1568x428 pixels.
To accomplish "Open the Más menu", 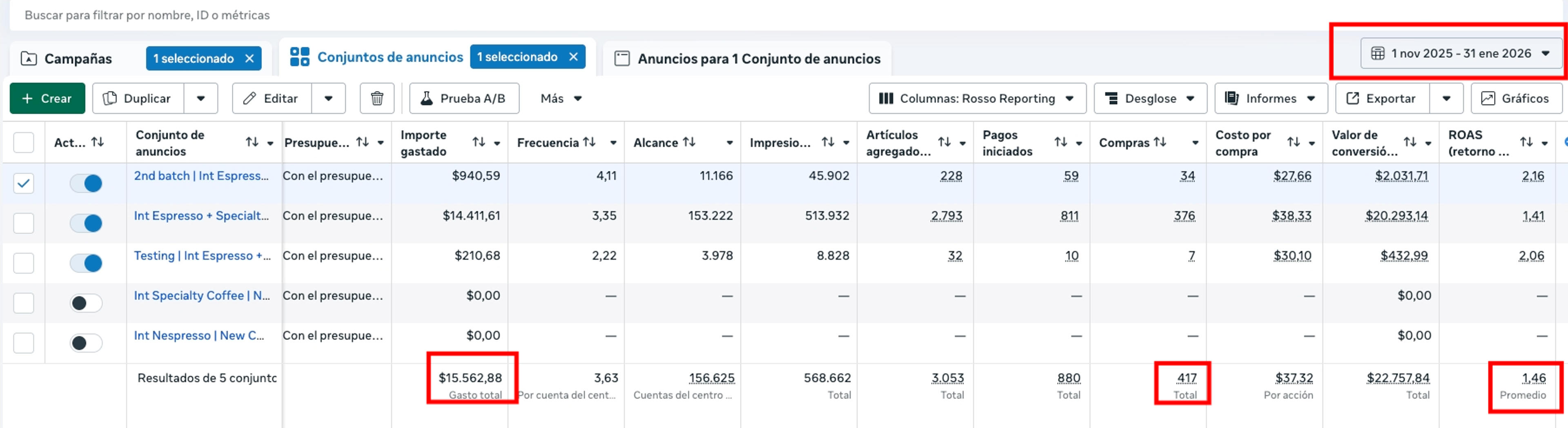I will click(561, 98).
